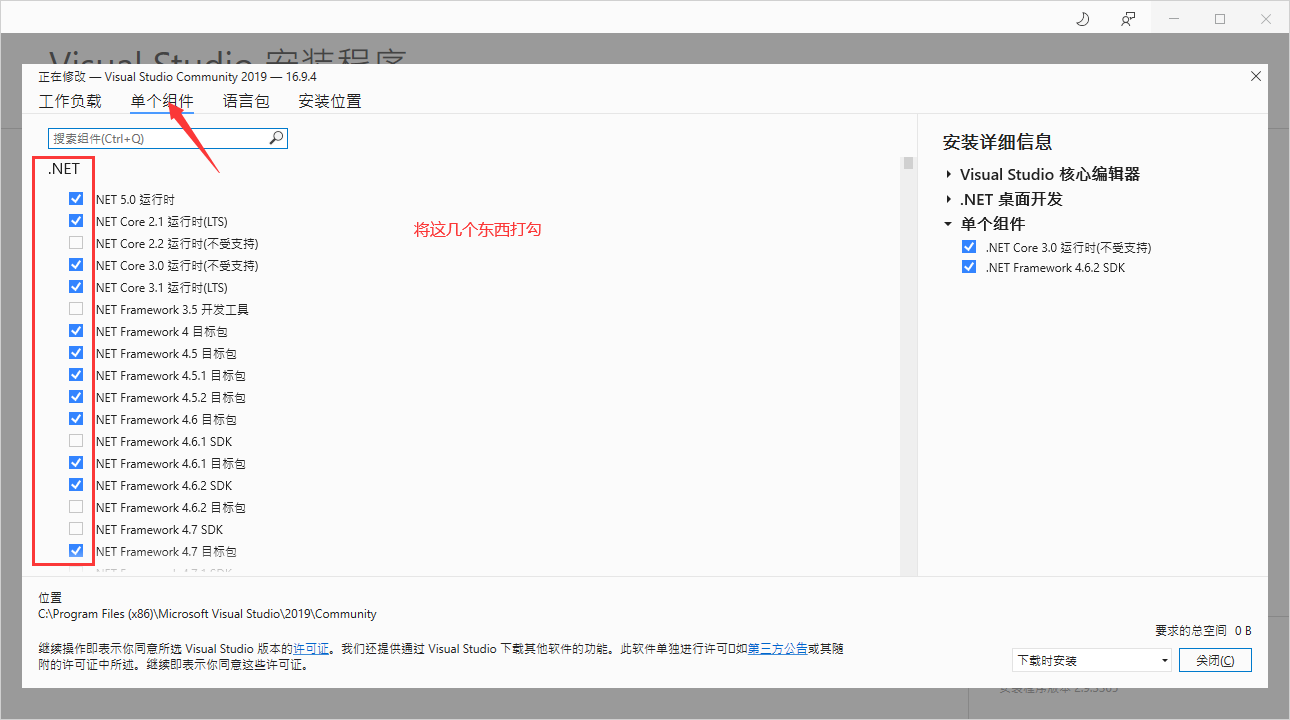Uncheck .NET Framework 4.6.2 SDK checkbox in list
The width and height of the screenshot is (1290, 720).
click(76, 485)
